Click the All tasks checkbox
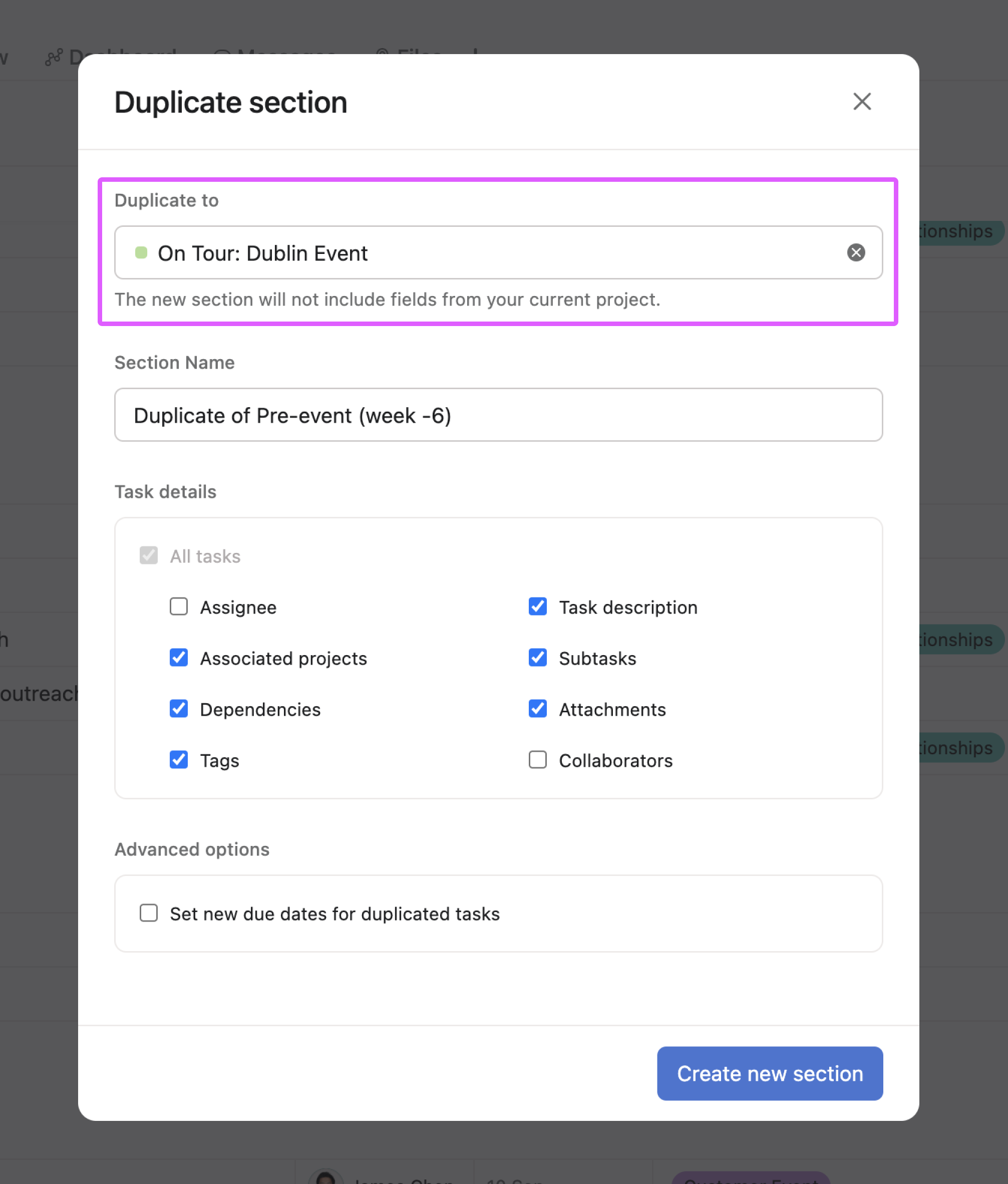The image size is (1008, 1184). click(149, 555)
